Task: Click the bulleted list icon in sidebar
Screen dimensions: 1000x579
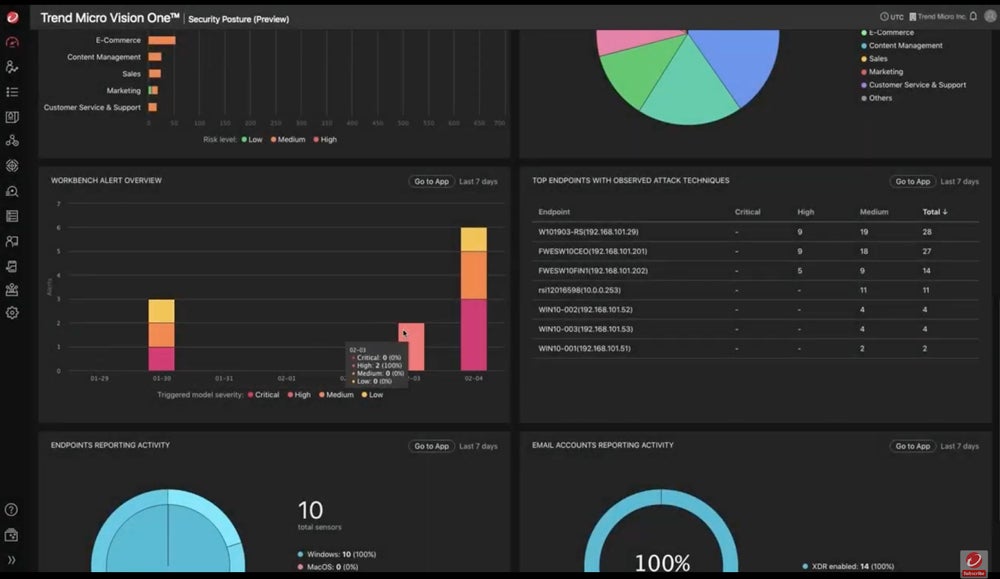Action: point(12,92)
